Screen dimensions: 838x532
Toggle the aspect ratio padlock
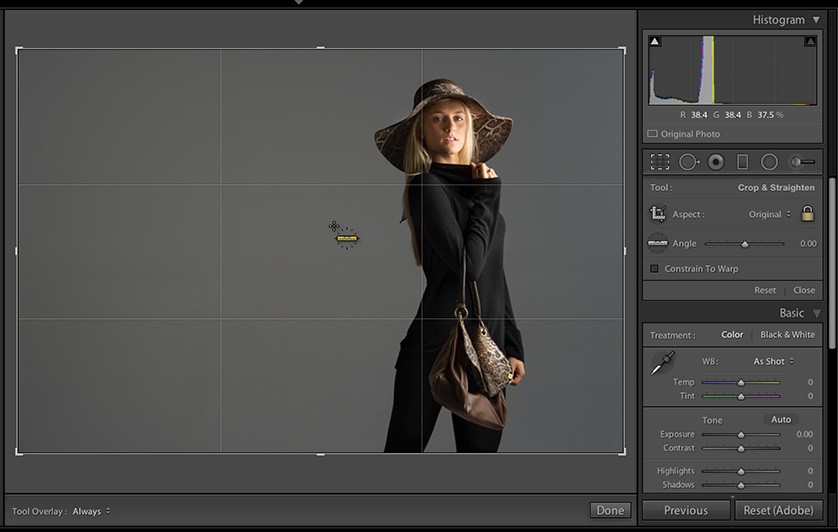coord(808,213)
